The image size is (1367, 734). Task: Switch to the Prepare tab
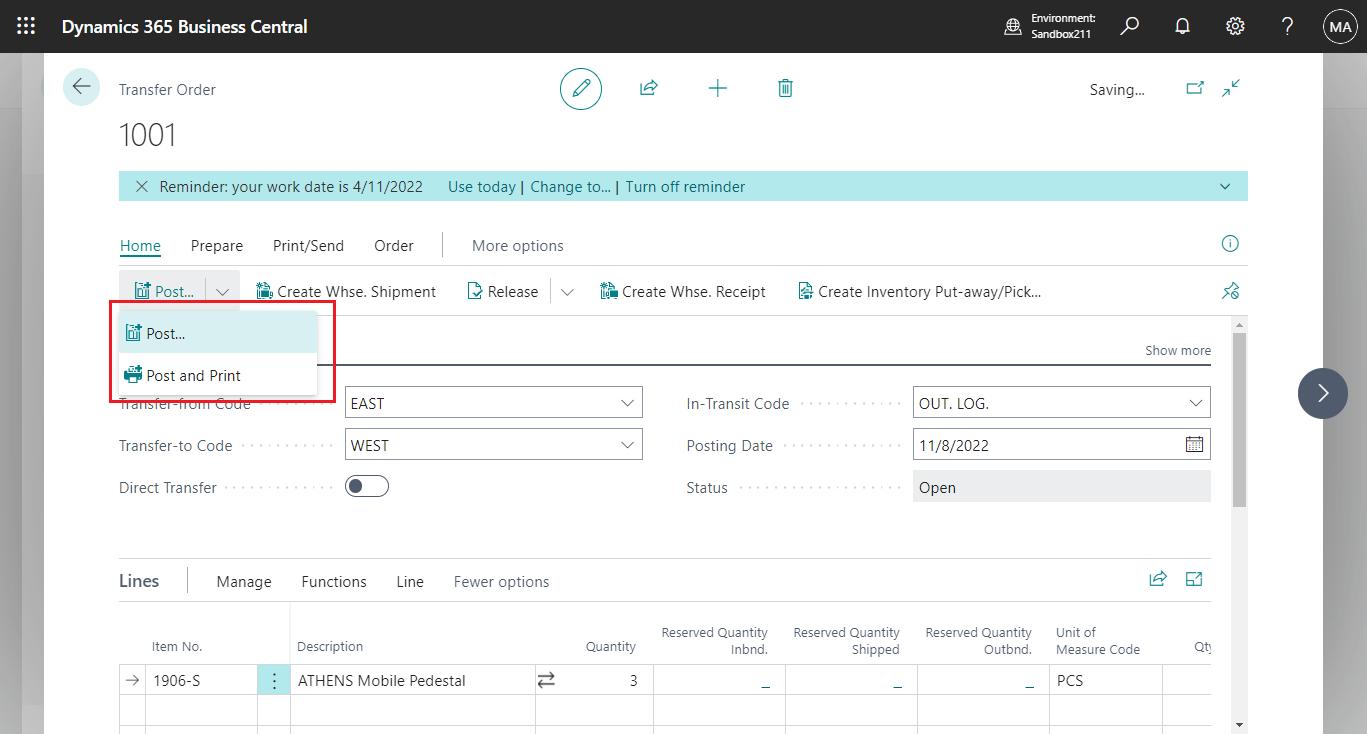click(216, 245)
